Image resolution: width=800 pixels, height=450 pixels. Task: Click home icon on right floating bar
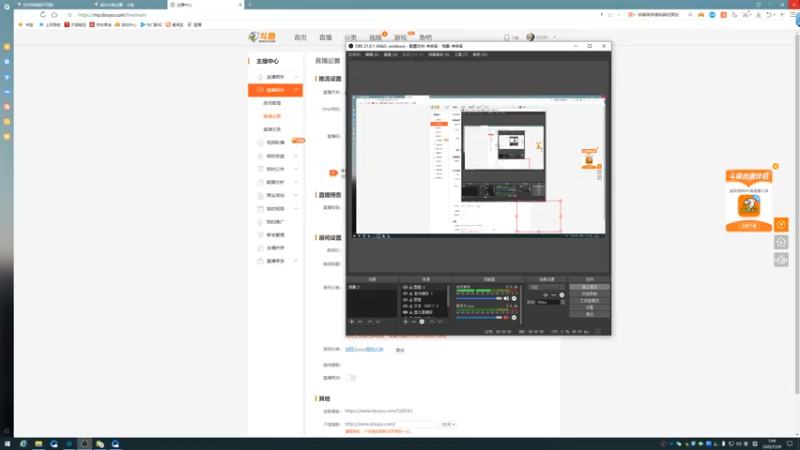click(x=781, y=242)
